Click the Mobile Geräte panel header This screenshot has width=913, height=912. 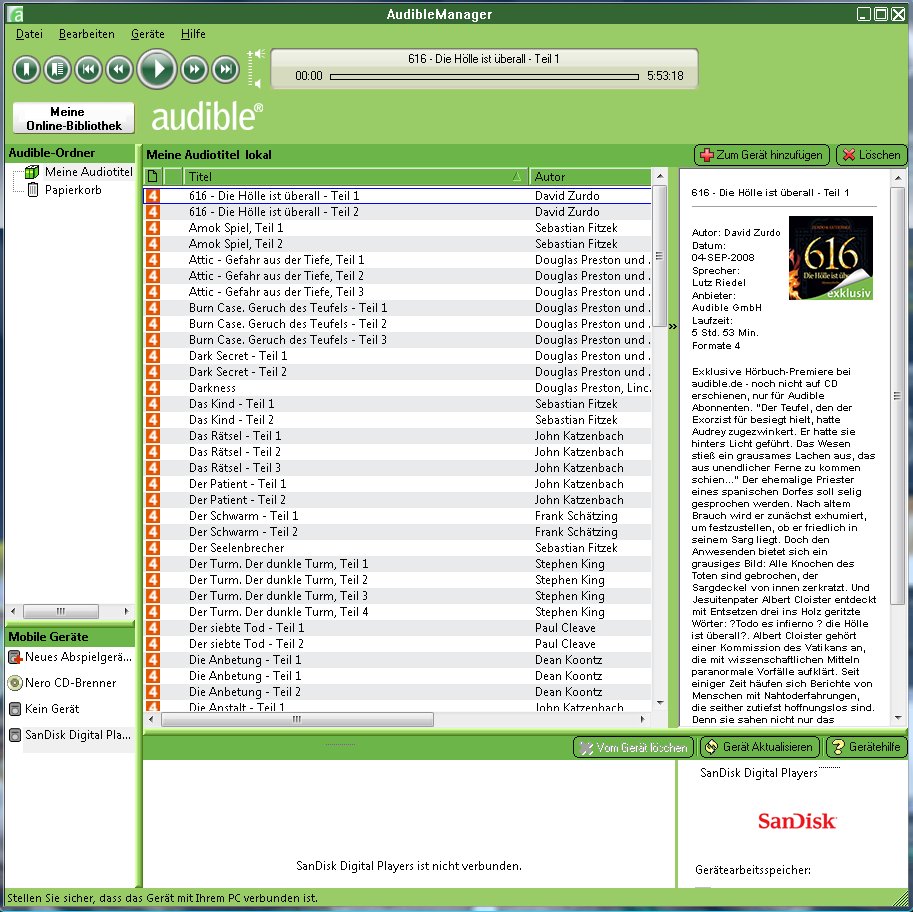coord(70,637)
